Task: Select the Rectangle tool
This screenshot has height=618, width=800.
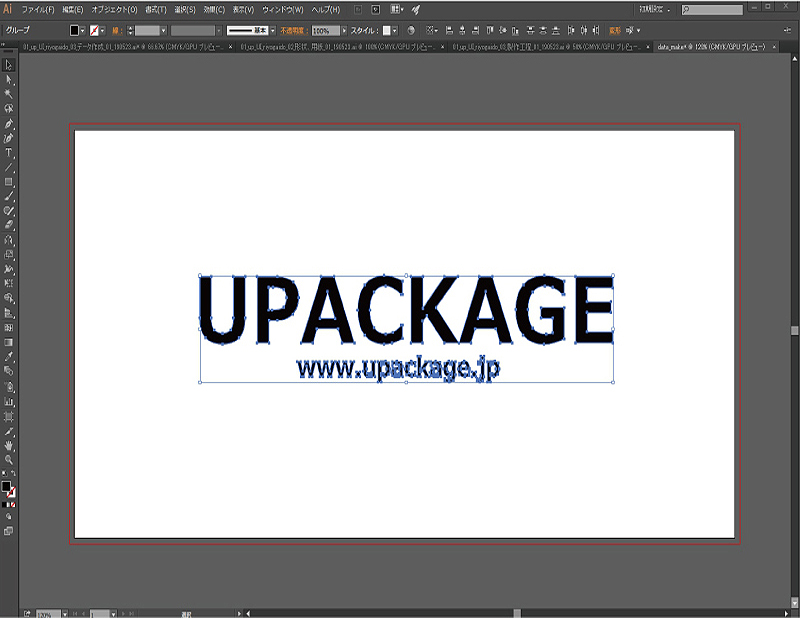Action: point(8,182)
